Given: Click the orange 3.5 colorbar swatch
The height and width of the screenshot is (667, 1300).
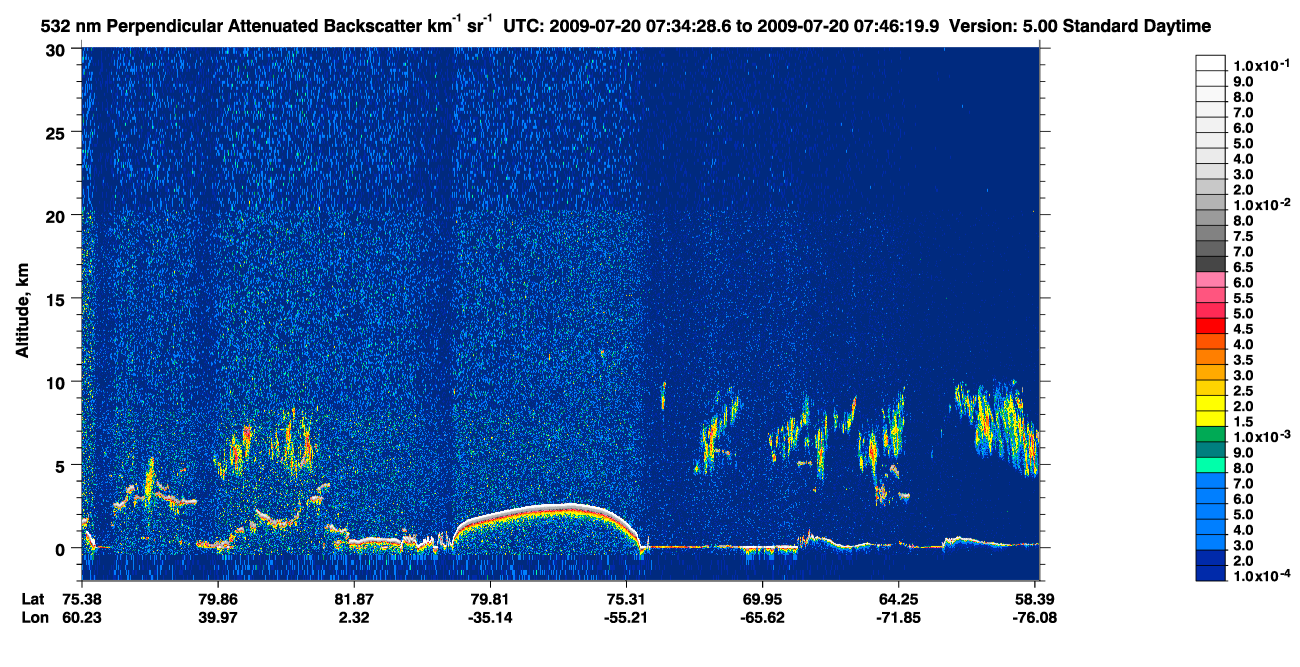Looking at the screenshot, I should click(x=1210, y=358).
